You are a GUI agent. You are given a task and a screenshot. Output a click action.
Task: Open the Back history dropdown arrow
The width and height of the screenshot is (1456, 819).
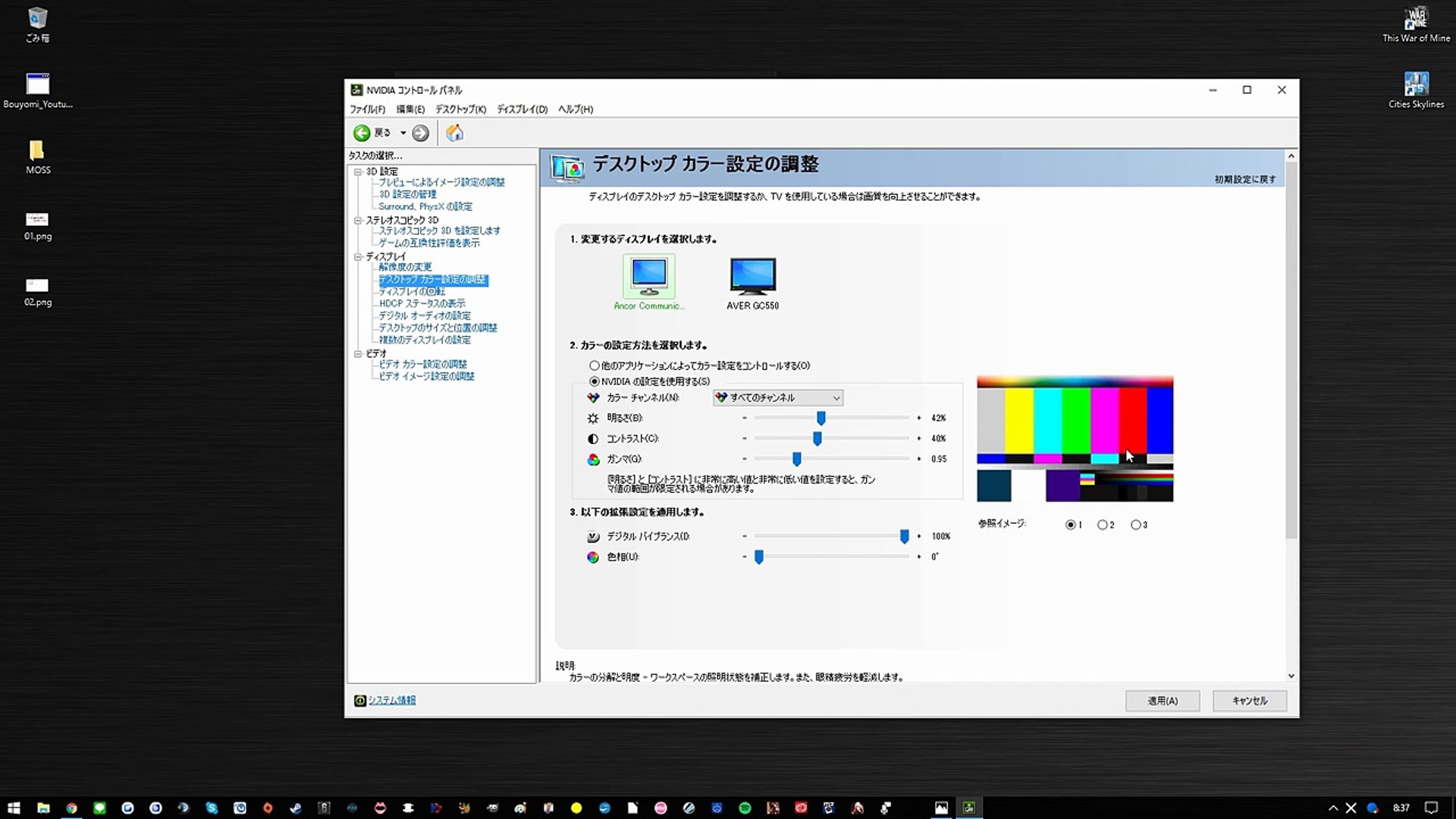(403, 133)
